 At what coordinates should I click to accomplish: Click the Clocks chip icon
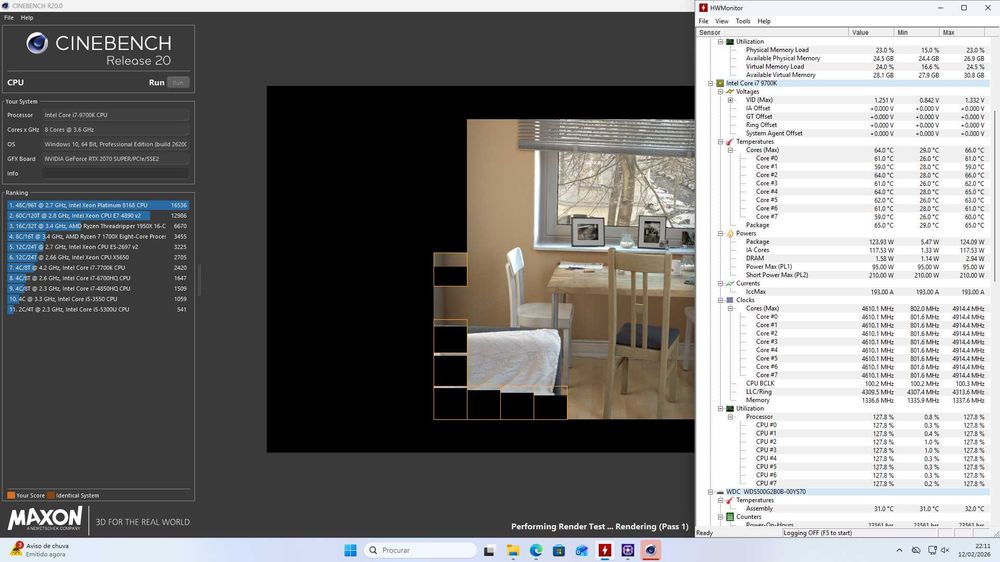click(x=730, y=300)
